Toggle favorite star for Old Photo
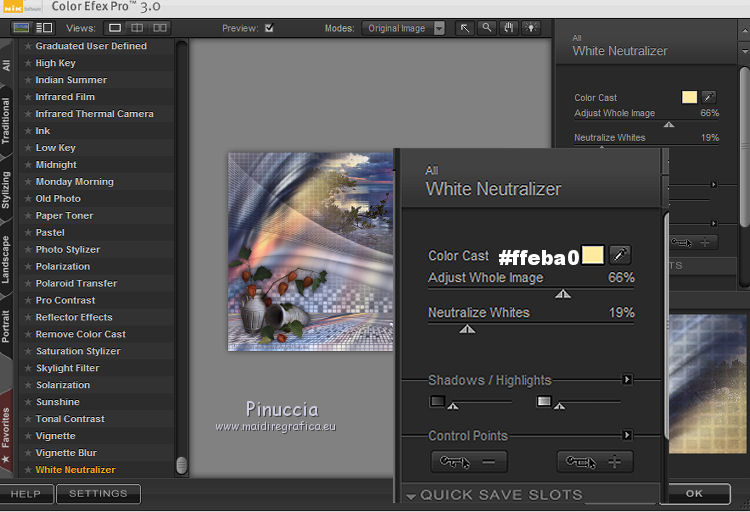The width and height of the screenshot is (750, 512). coord(28,199)
